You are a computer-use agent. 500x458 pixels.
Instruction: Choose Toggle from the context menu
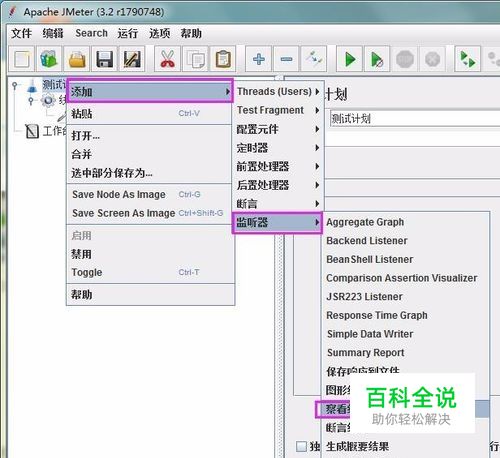[150, 272]
